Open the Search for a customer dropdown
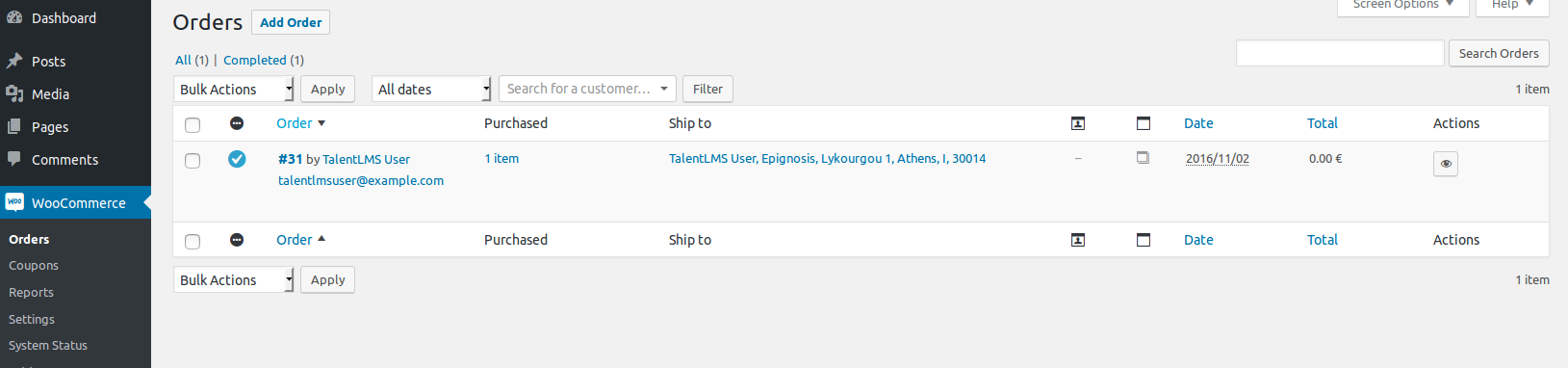 pos(587,89)
